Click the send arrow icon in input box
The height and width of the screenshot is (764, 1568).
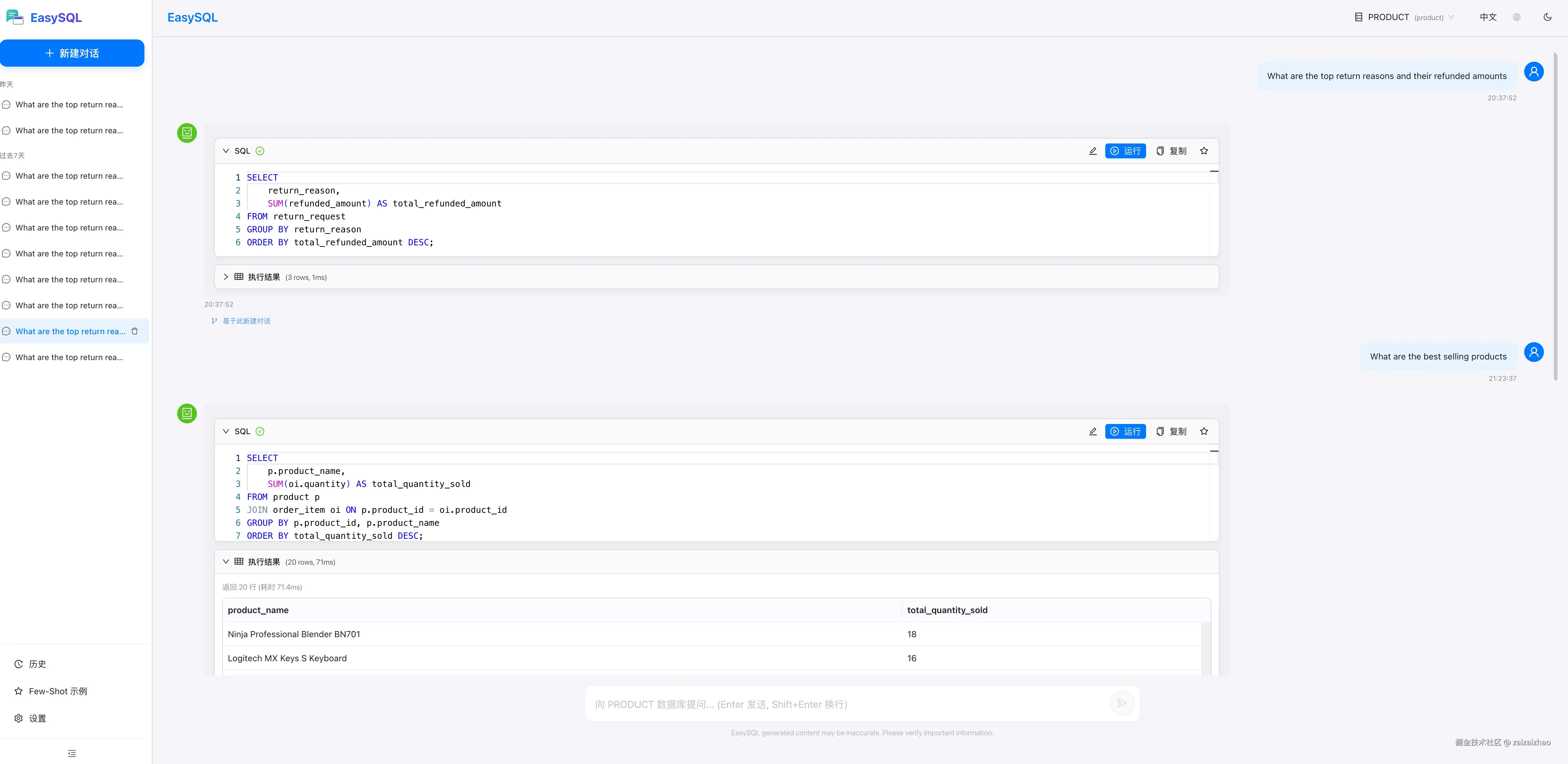(1121, 703)
